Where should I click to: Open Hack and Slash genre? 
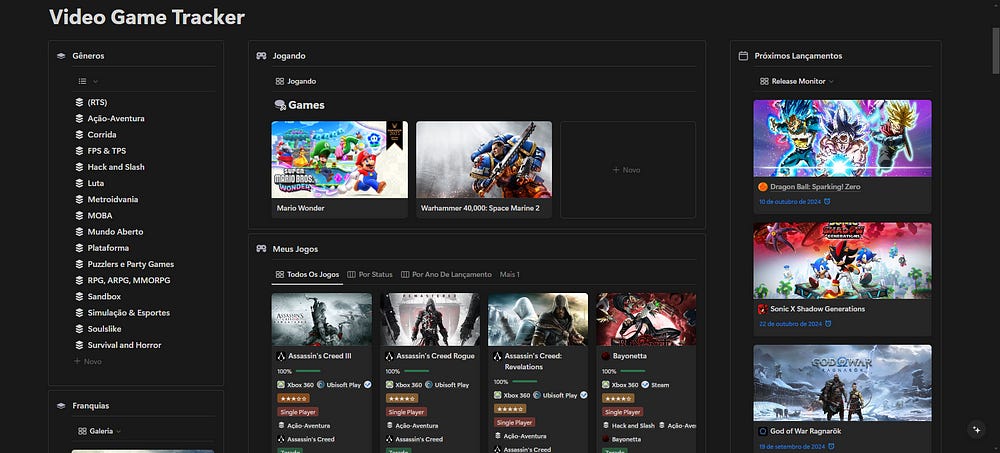click(115, 167)
